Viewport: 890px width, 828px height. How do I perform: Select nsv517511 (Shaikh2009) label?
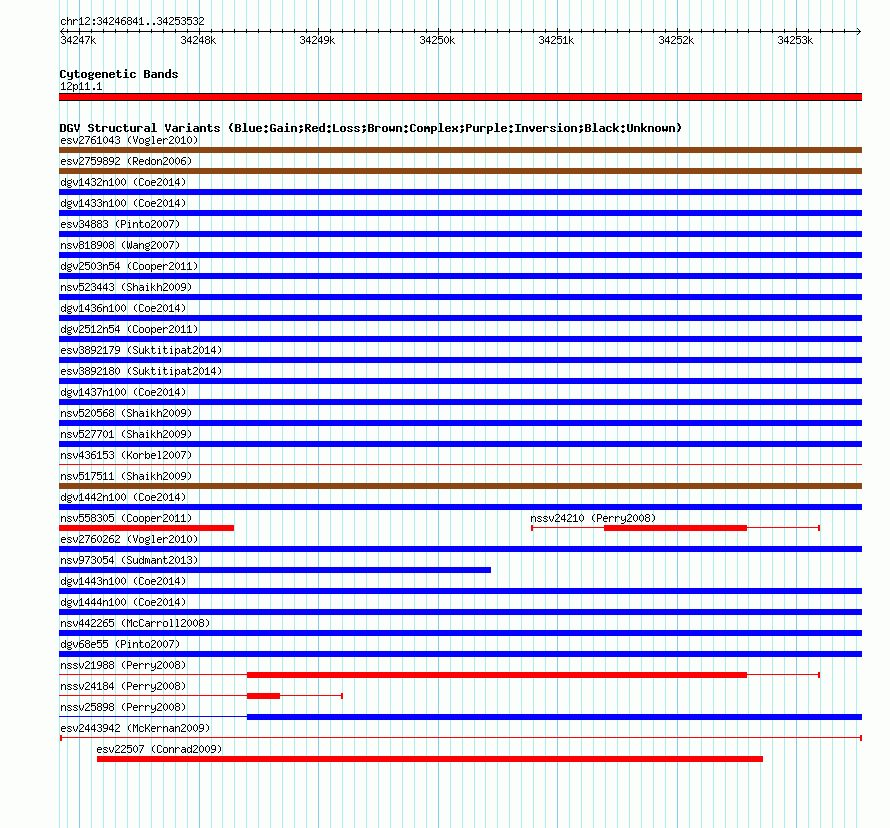point(126,476)
